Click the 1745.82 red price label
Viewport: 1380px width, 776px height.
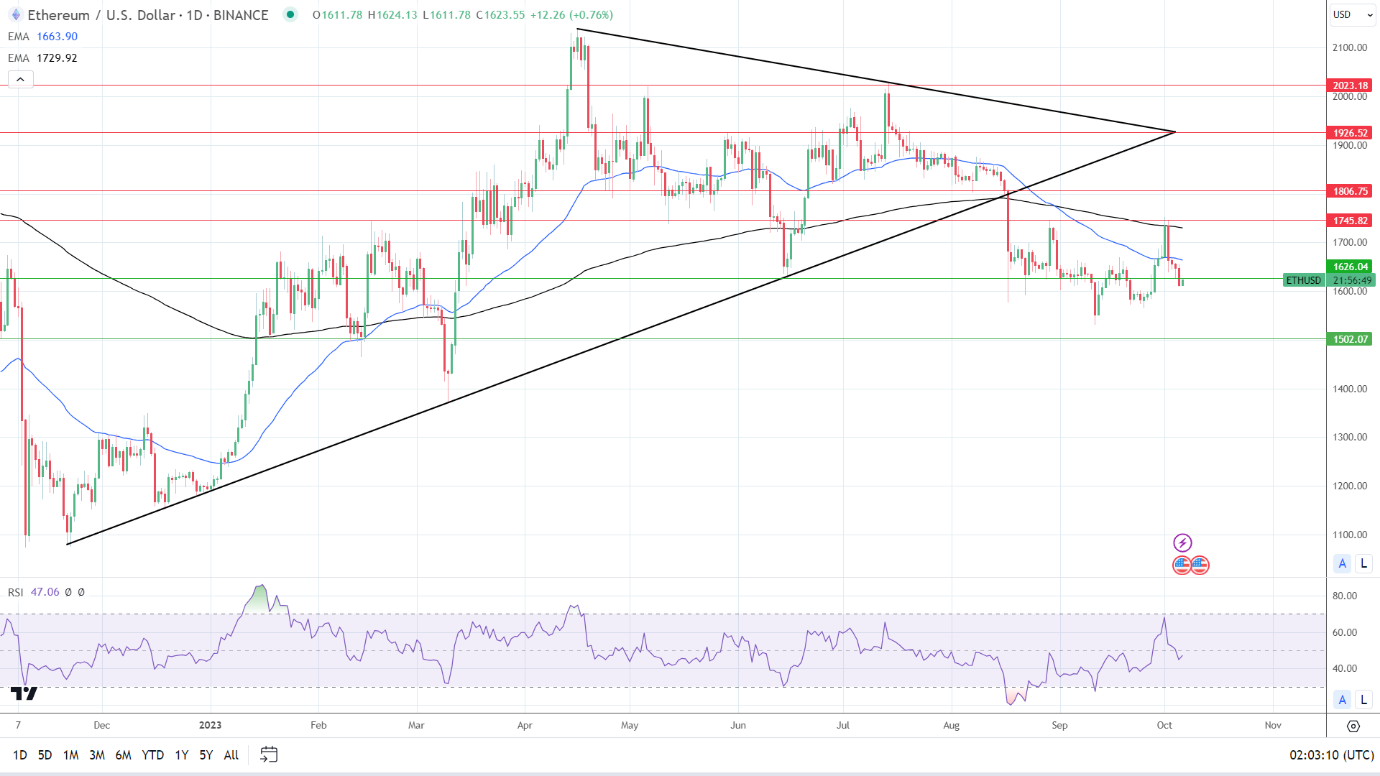pos(1349,220)
